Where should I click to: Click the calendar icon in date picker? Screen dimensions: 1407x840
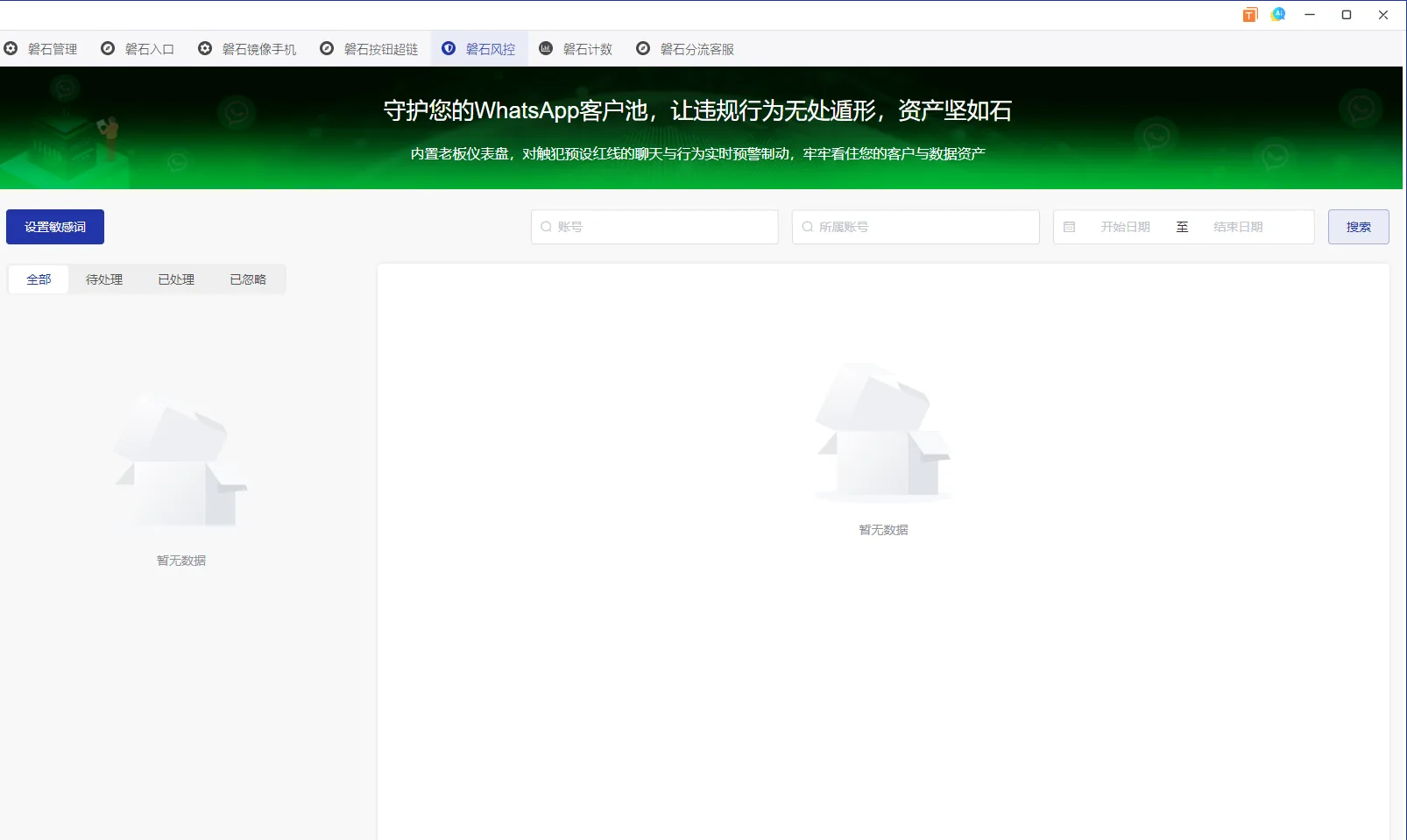click(x=1071, y=226)
